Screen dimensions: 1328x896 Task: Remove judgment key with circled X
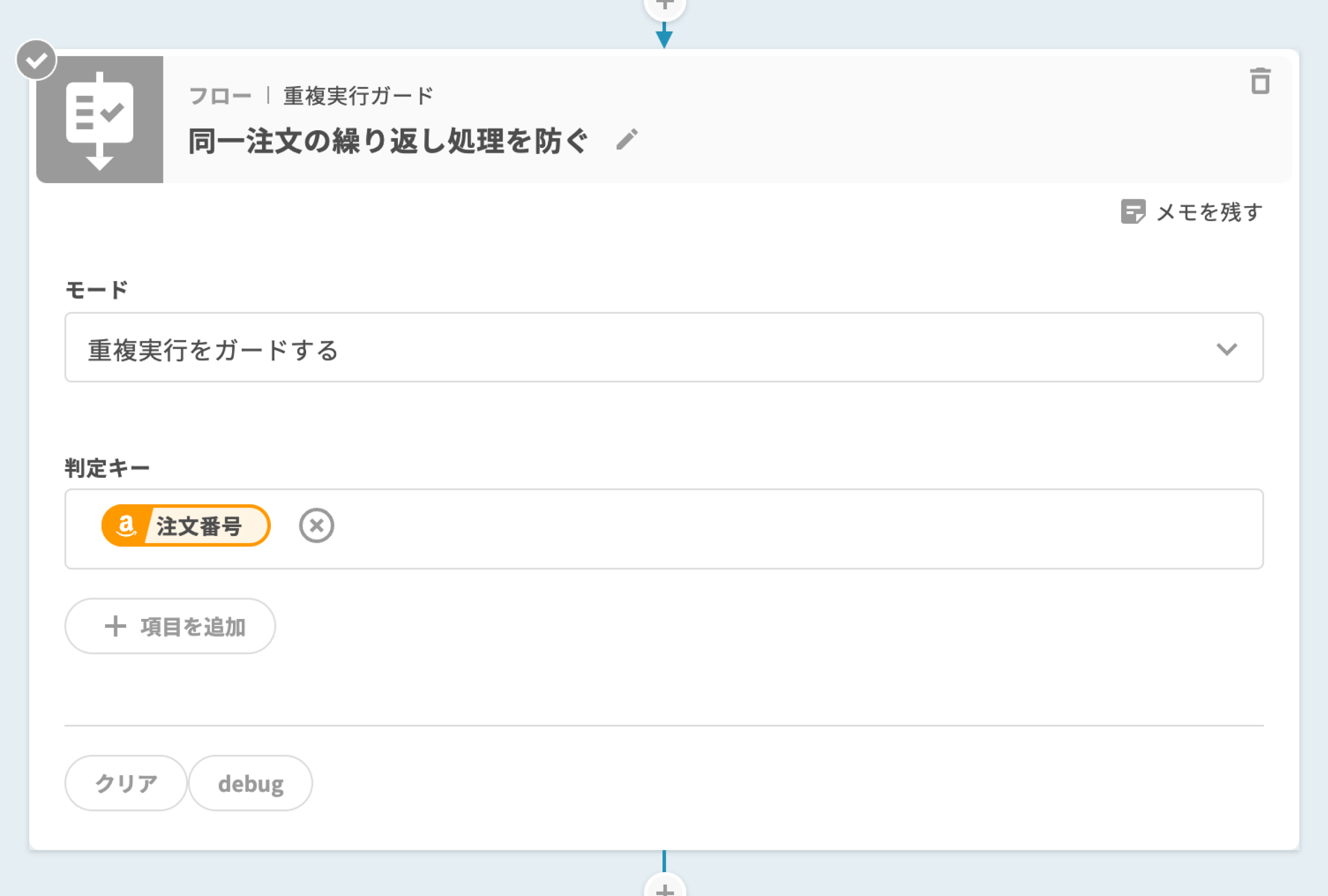coord(316,525)
